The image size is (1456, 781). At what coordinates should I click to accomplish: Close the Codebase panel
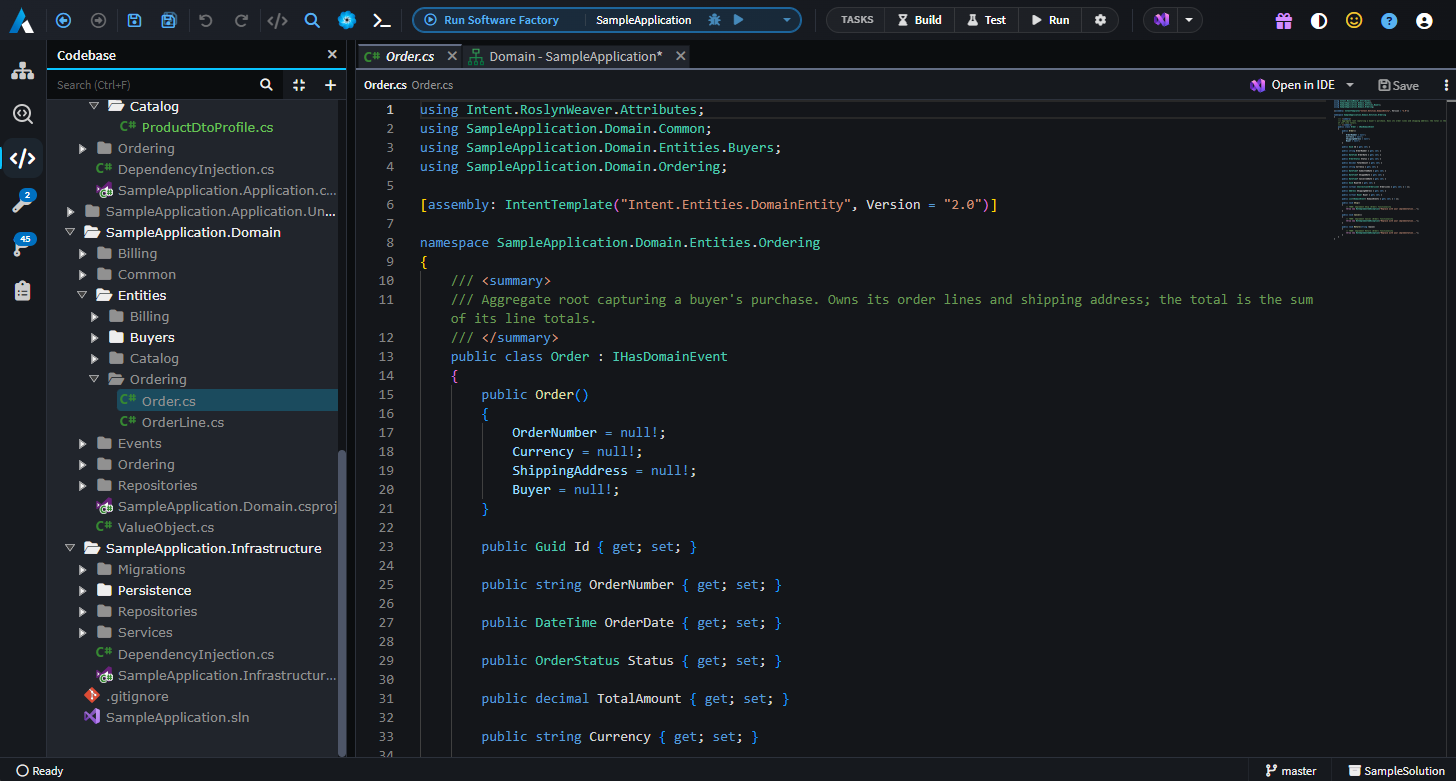pyautogui.click(x=332, y=55)
